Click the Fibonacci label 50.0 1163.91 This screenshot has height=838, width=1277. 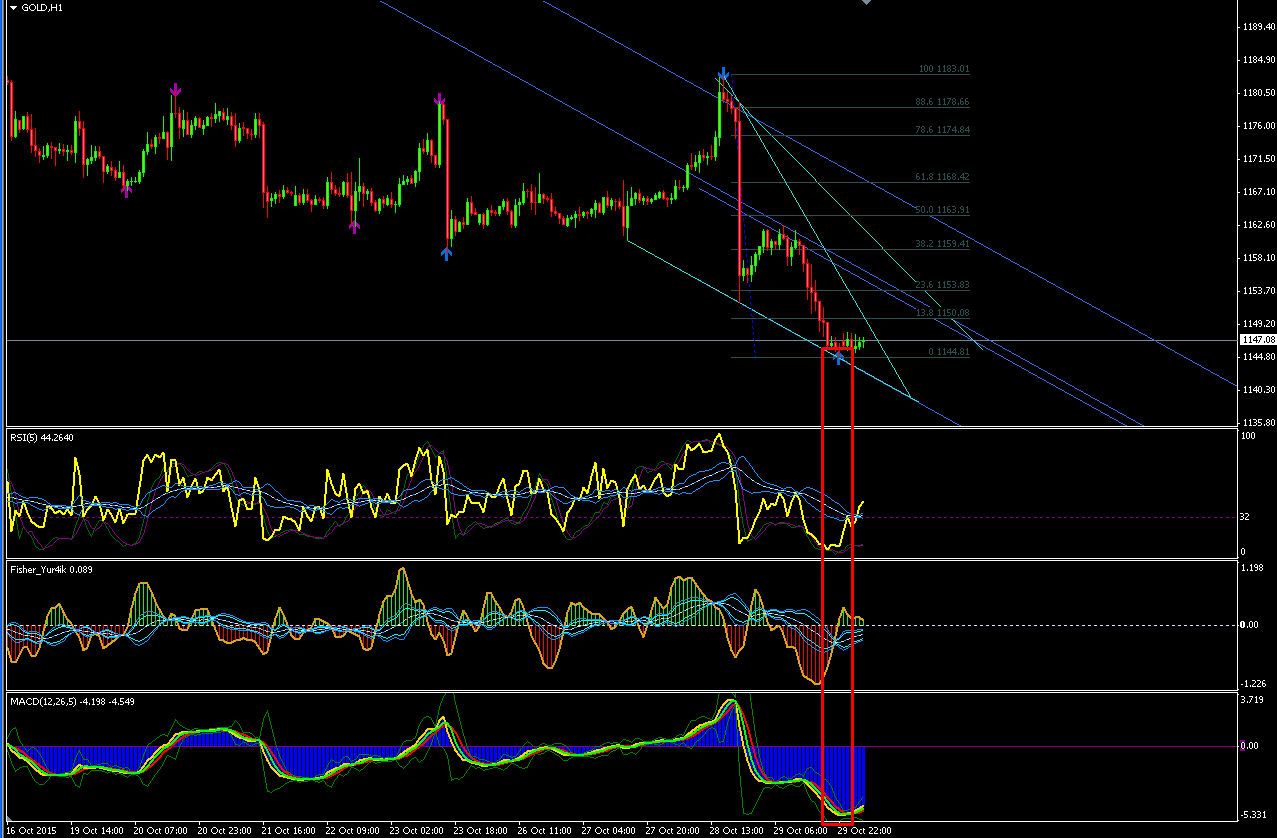coord(942,210)
